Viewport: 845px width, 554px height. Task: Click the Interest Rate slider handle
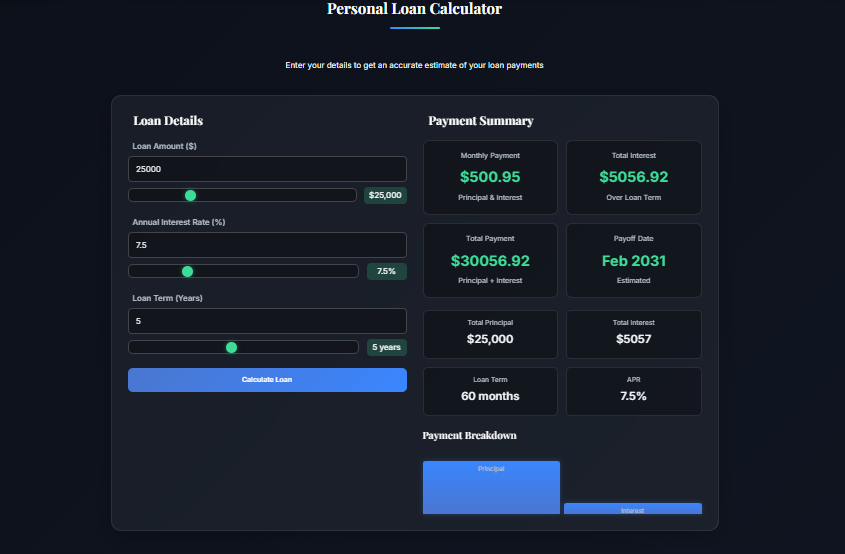coord(188,272)
